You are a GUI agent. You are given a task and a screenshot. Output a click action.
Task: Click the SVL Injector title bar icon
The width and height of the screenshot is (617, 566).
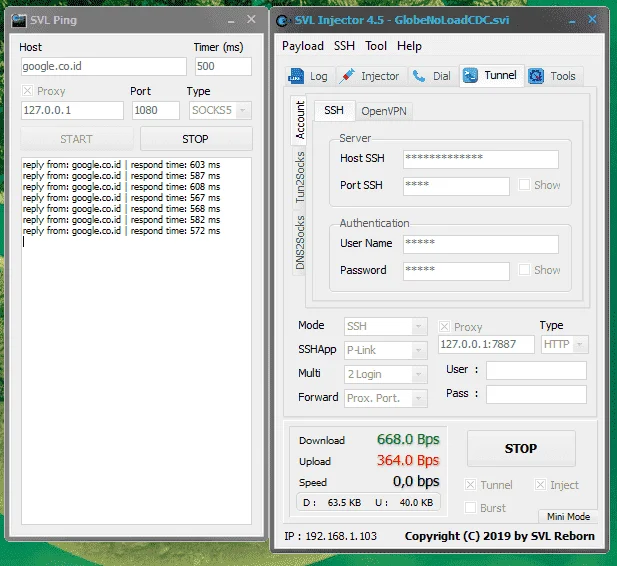pos(282,20)
